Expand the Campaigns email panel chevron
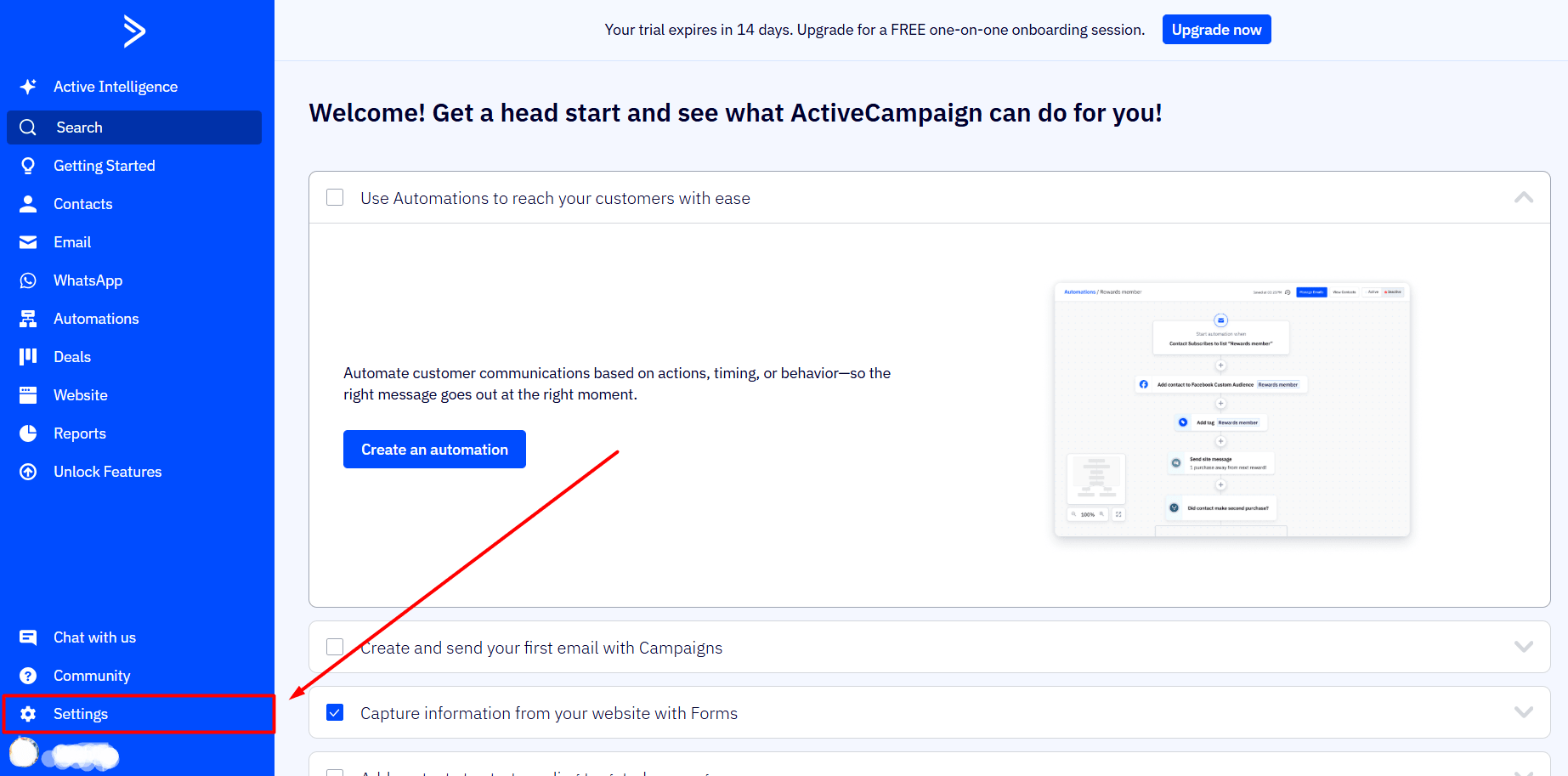The width and height of the screenshot is (1568, 776). pos(1524,647)
